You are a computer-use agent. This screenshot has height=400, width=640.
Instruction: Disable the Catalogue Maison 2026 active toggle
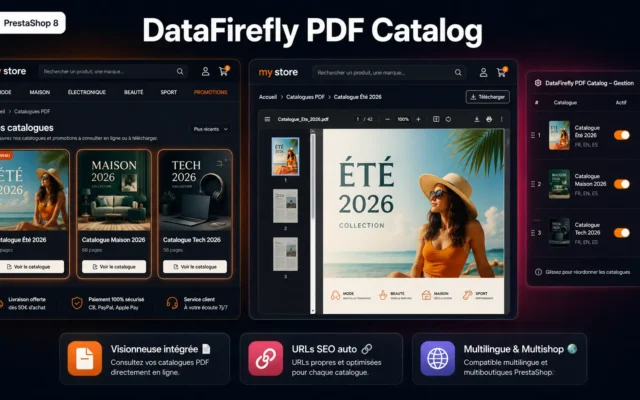point(622,184)
